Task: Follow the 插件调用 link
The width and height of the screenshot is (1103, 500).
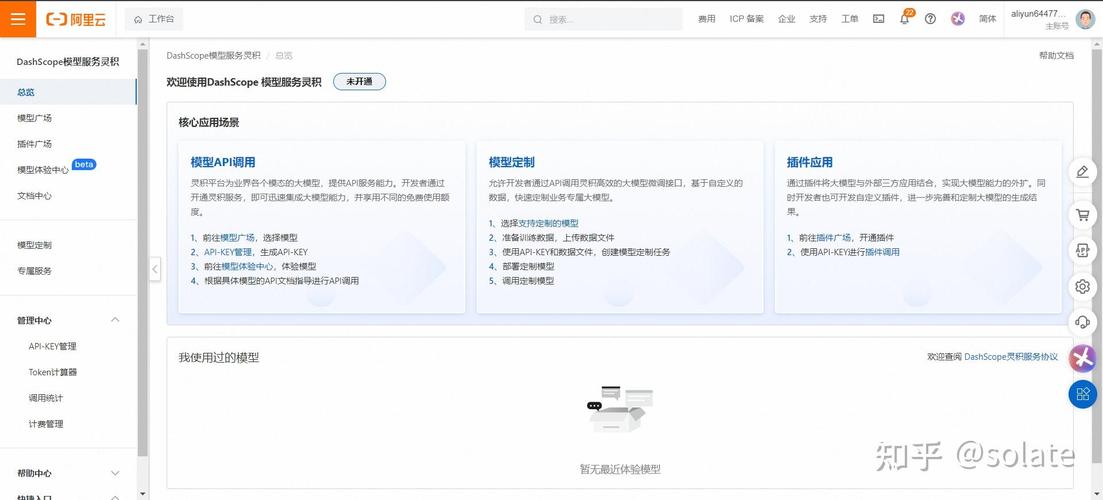Action: (x=882, y=252)
